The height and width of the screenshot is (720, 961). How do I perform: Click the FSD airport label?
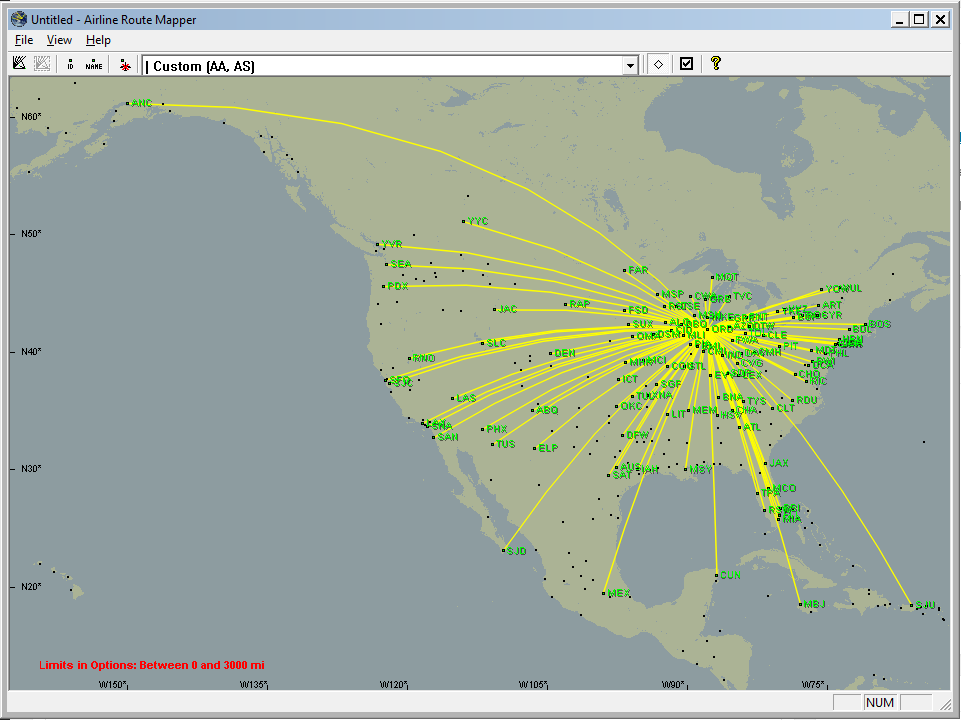(x=638, y=311)
